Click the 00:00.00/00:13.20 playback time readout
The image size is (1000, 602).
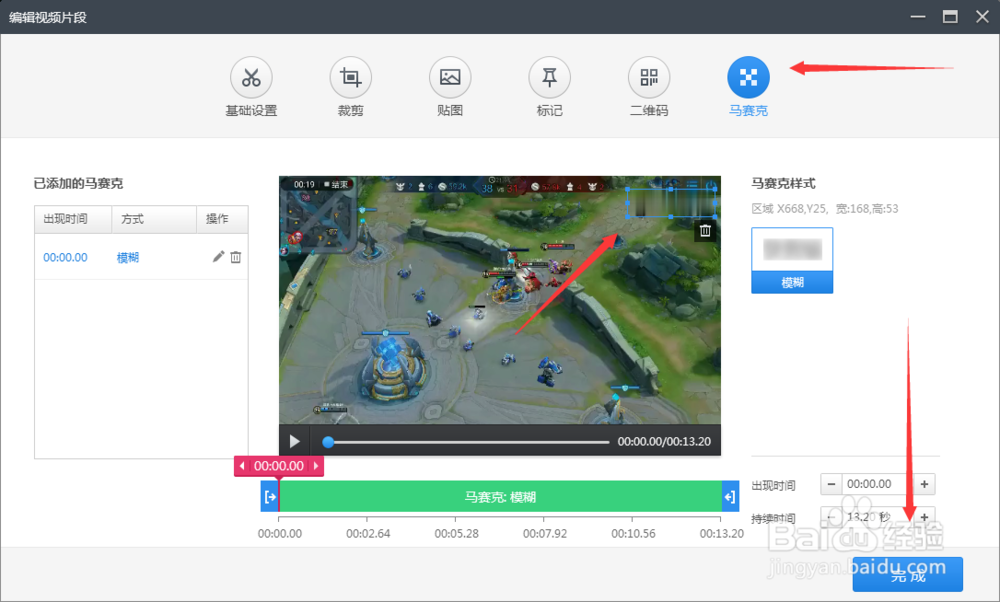point(664,442)
